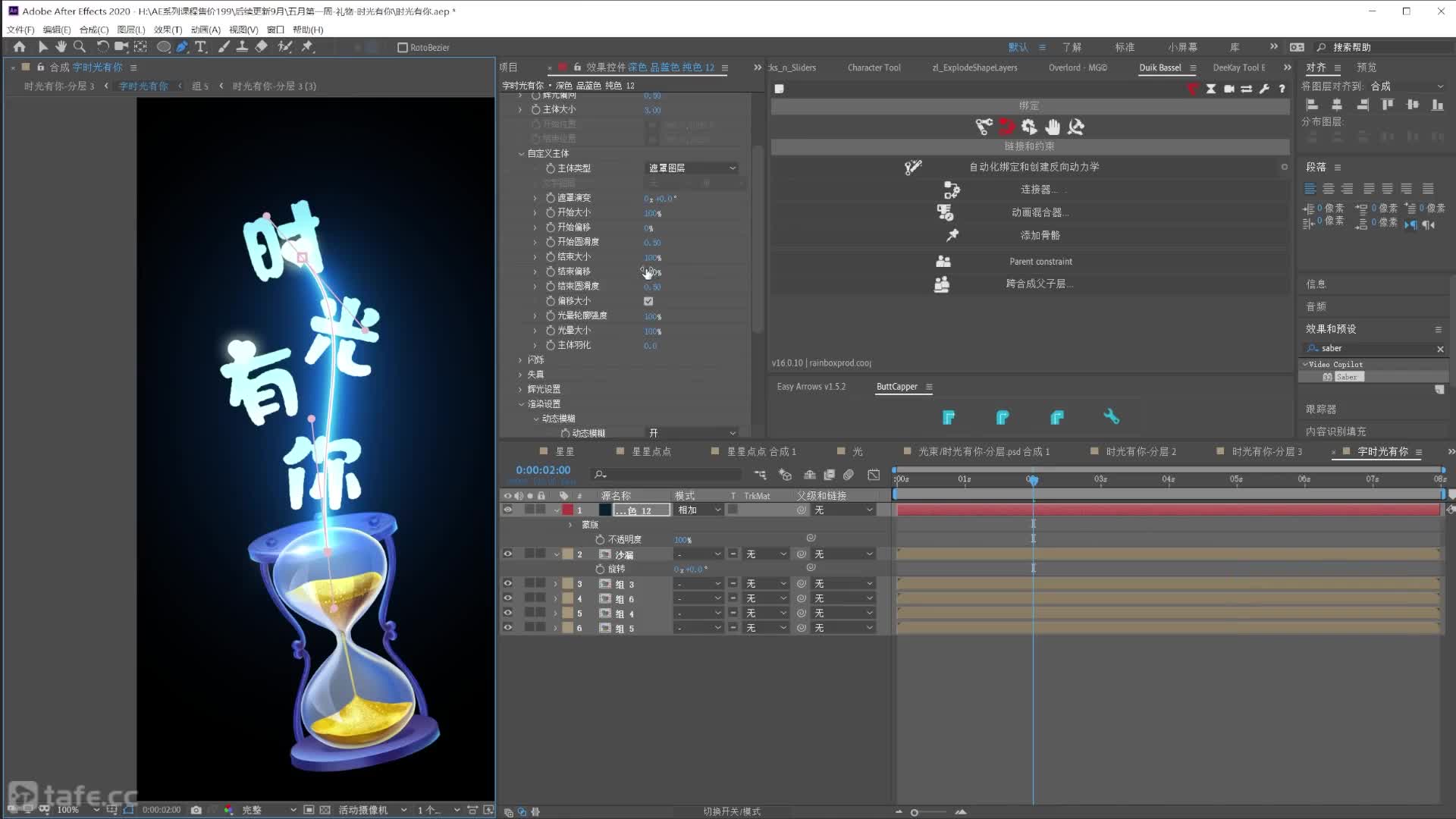This screenshot has width=1456, height=819.
Task: Open the 动画(A) menu
Action: tap(206, 30)
